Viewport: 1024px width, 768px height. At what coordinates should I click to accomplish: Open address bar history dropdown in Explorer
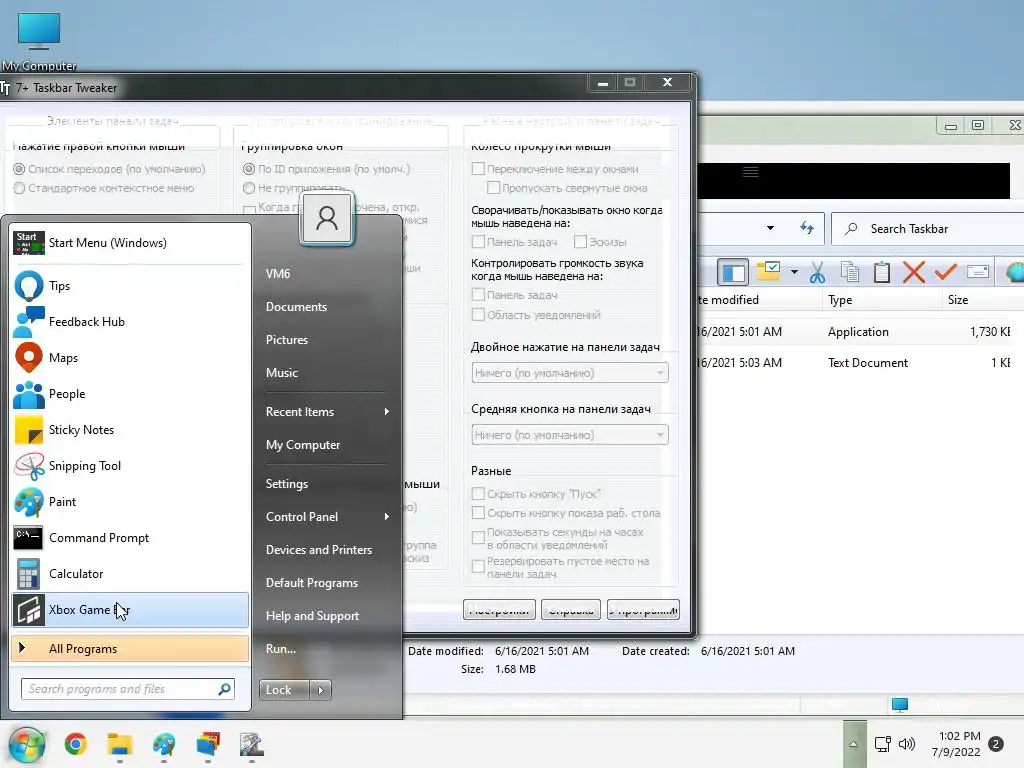771,228
